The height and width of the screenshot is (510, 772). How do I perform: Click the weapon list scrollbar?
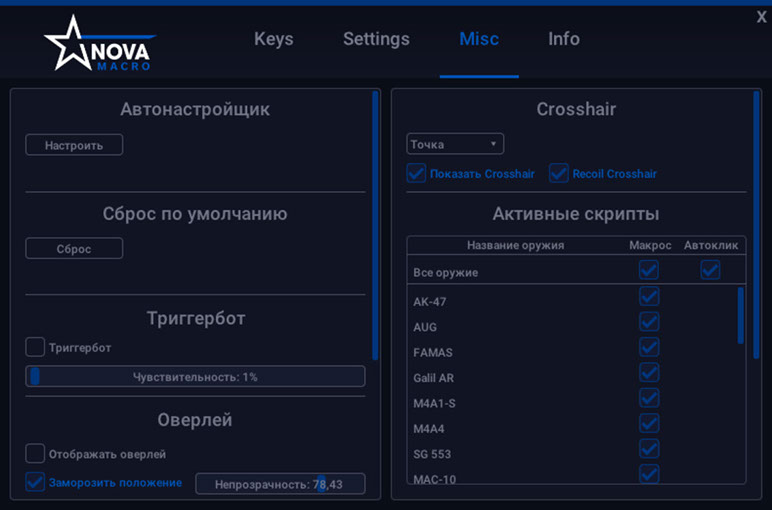click(x=740, y=315)
